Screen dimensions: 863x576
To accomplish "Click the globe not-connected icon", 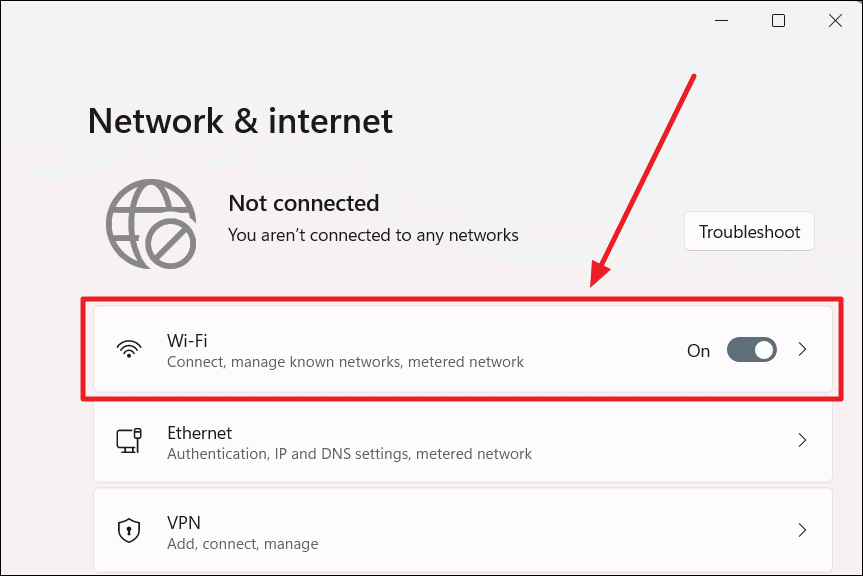I will tap(151, 224).
